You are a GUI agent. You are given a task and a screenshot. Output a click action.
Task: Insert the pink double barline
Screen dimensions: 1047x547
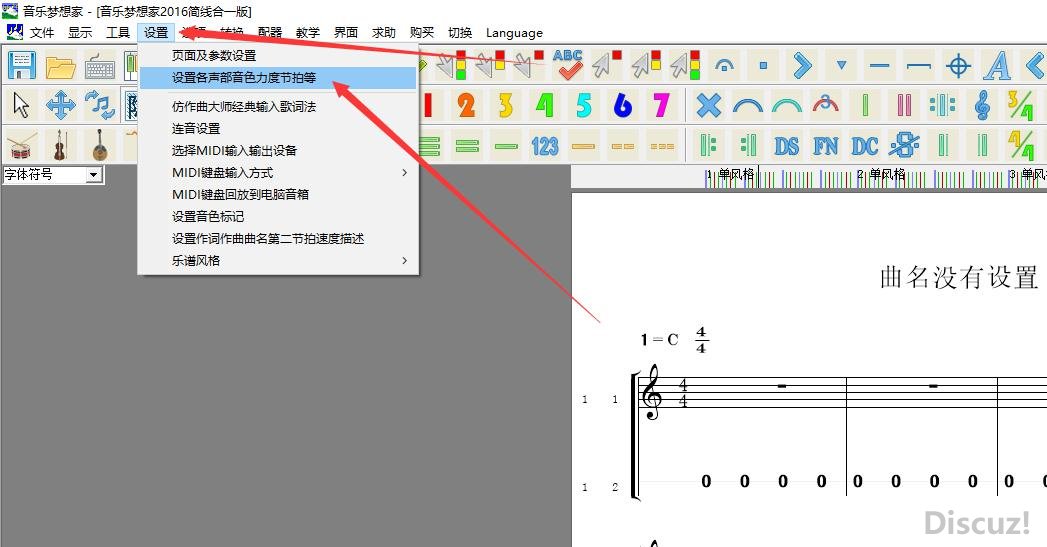pos(904,106)
